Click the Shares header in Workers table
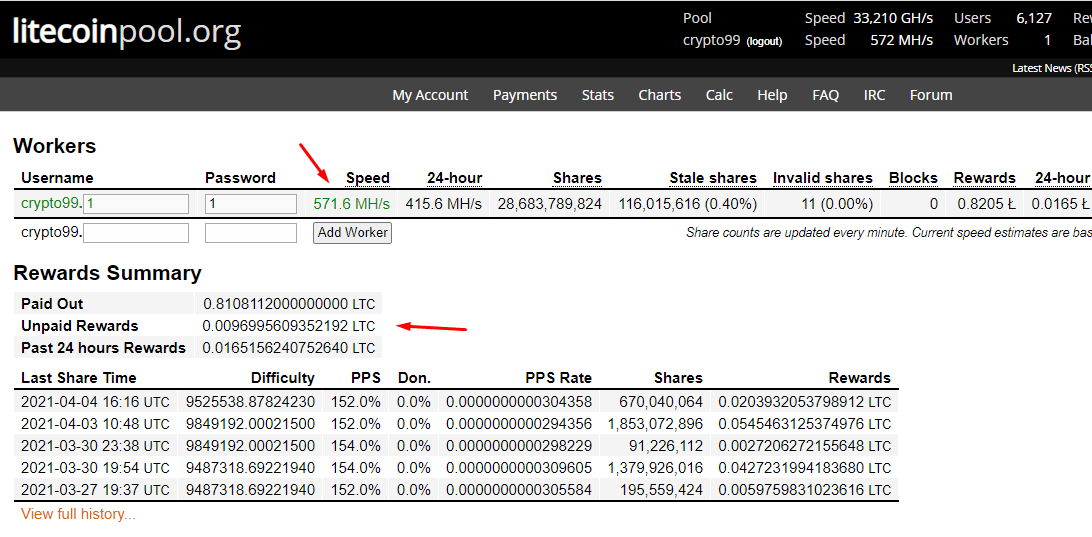 (577, 178)
